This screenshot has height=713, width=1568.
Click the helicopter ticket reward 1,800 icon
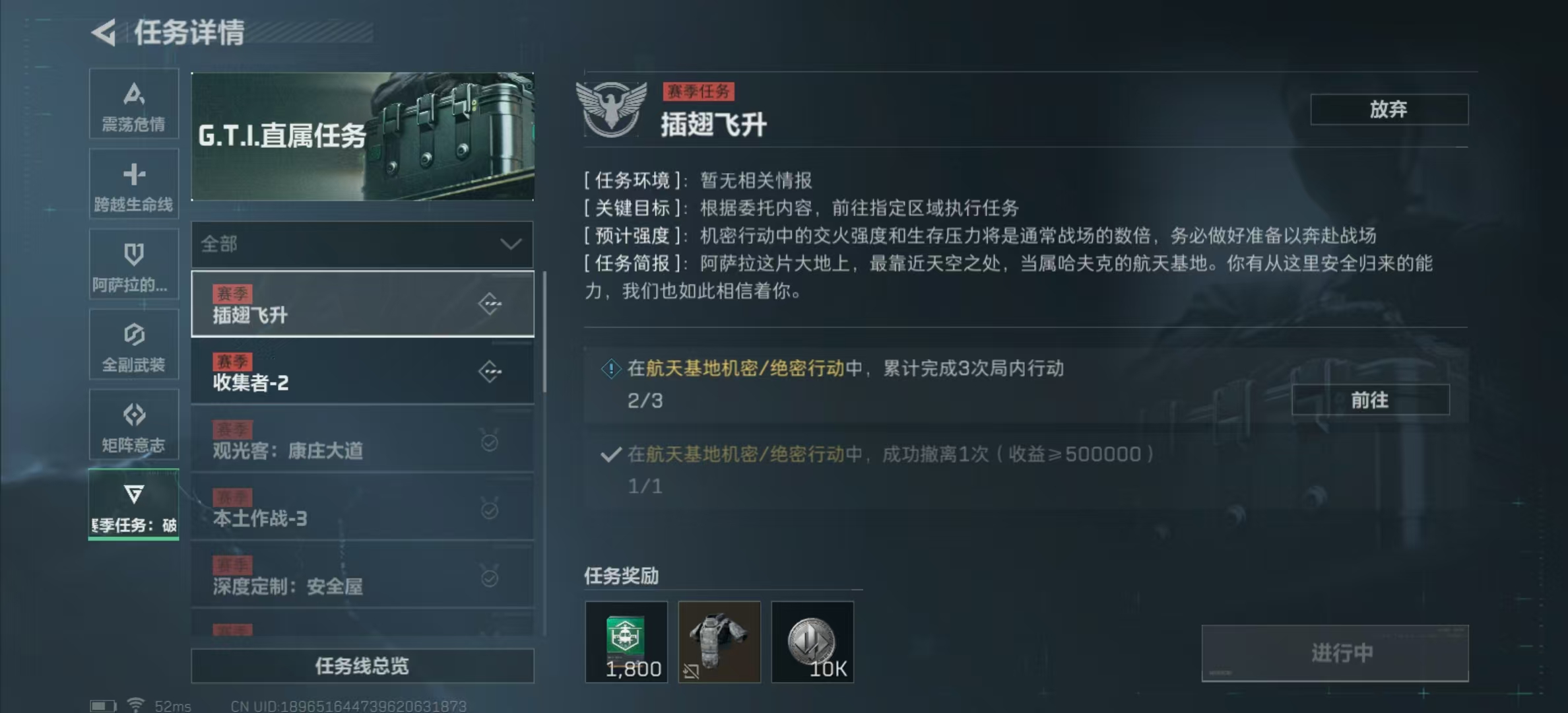tap(626, 642)
